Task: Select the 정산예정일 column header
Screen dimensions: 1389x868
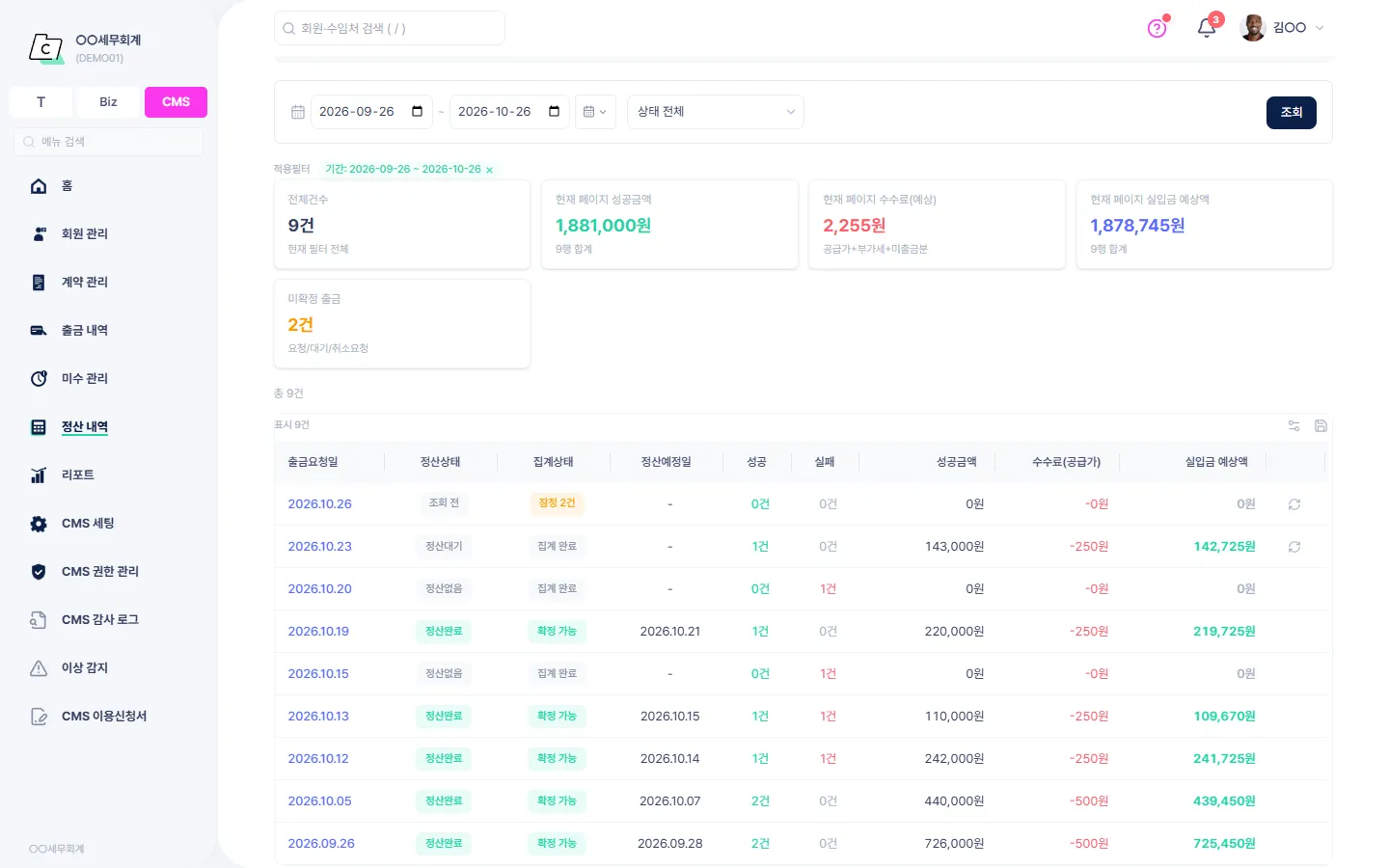Action: [667, 462]
